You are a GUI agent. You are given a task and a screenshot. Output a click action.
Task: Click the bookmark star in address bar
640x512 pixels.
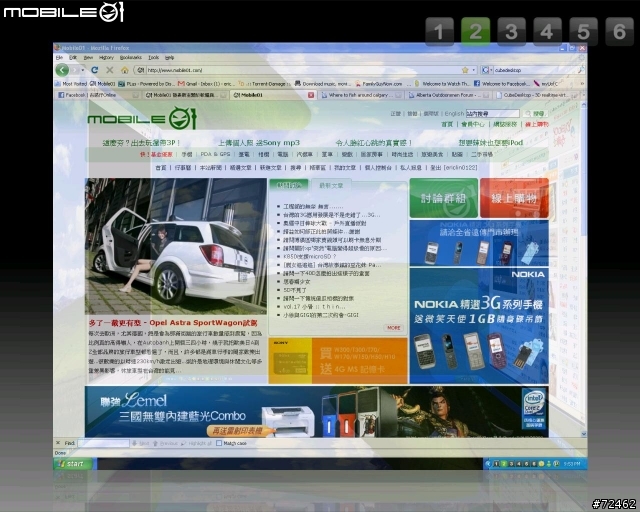465,70
